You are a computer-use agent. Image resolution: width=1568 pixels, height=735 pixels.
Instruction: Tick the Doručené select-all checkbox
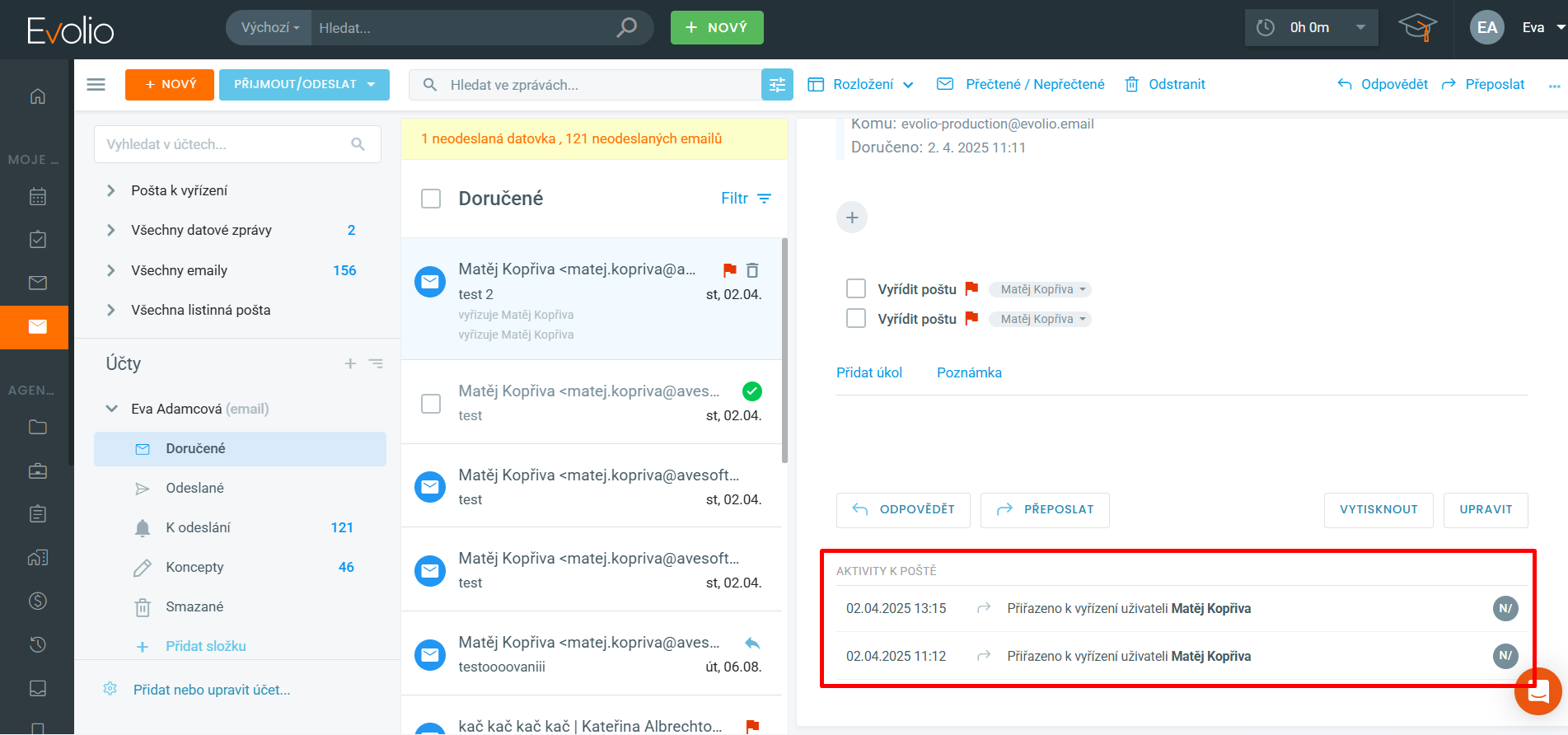431,199
